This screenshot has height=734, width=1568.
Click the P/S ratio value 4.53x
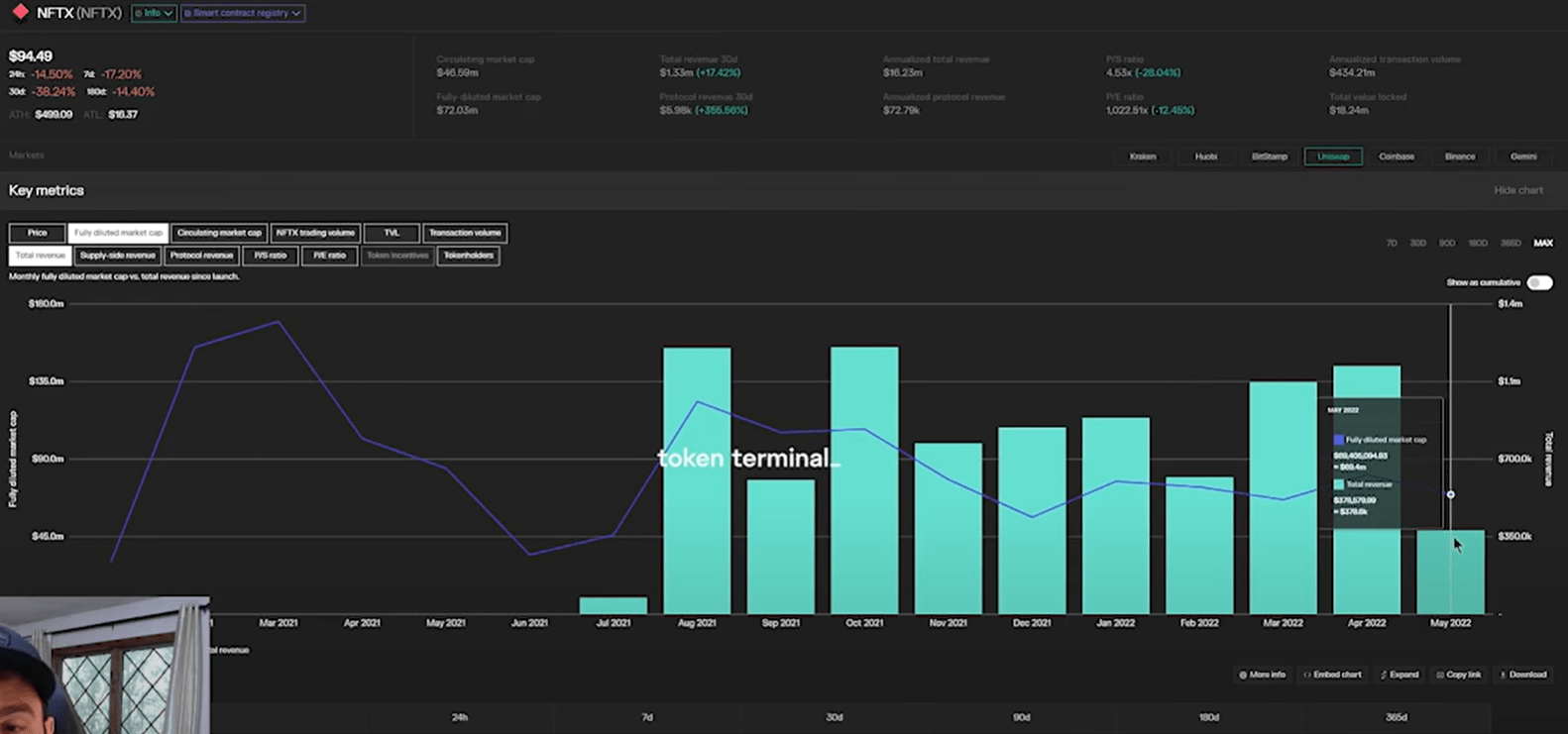tap(1121, 73)
